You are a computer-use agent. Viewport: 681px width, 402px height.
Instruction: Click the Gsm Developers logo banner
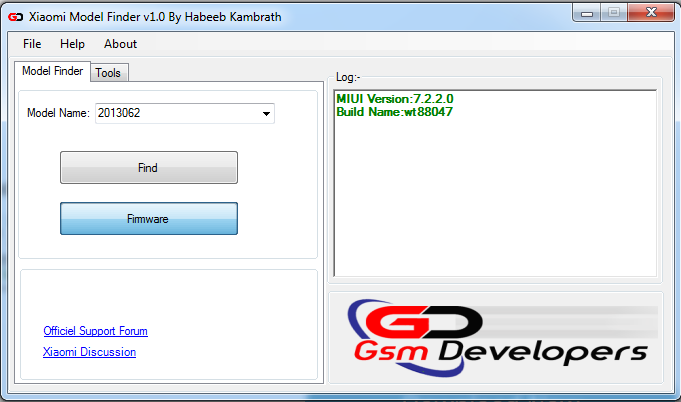tap(496, 338)
